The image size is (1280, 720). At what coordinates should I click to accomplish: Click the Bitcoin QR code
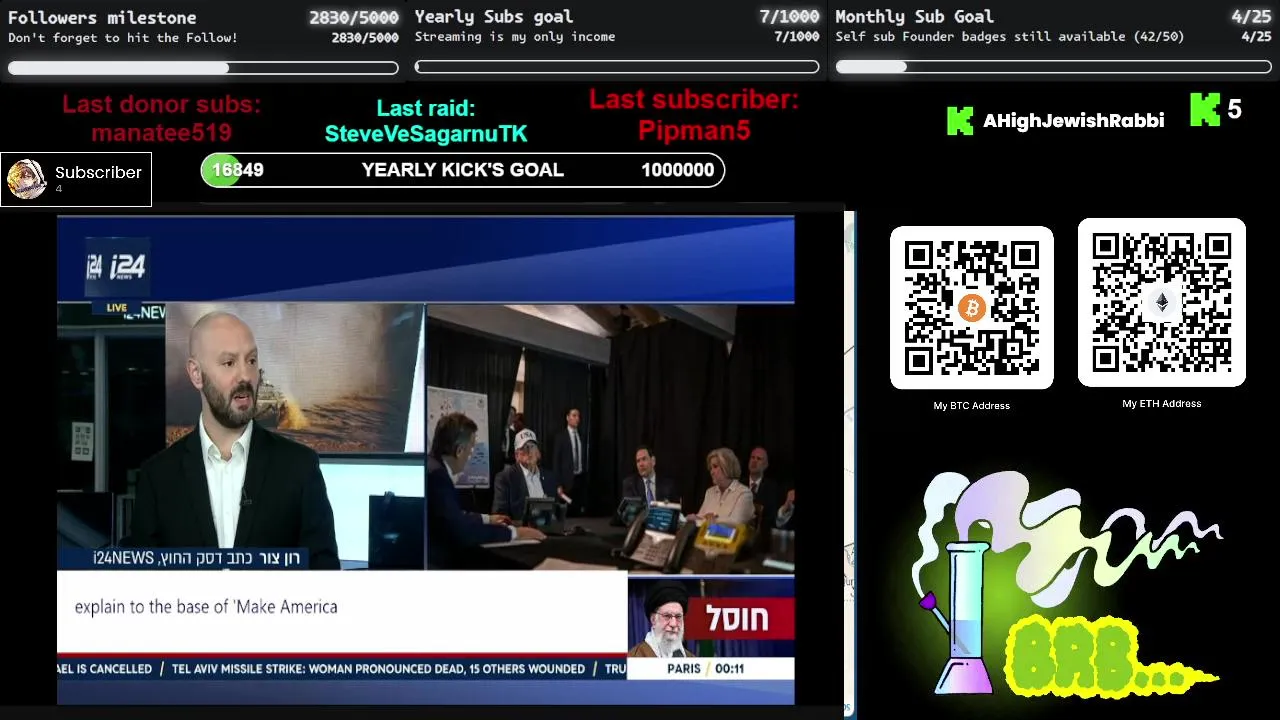[x=972, y=308]
